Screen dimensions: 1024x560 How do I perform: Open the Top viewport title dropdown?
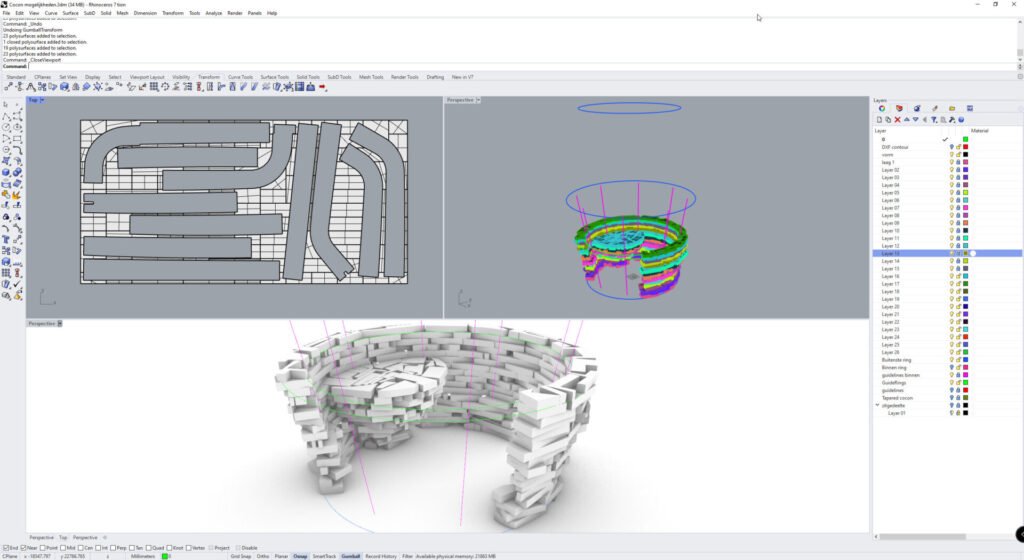43,100
